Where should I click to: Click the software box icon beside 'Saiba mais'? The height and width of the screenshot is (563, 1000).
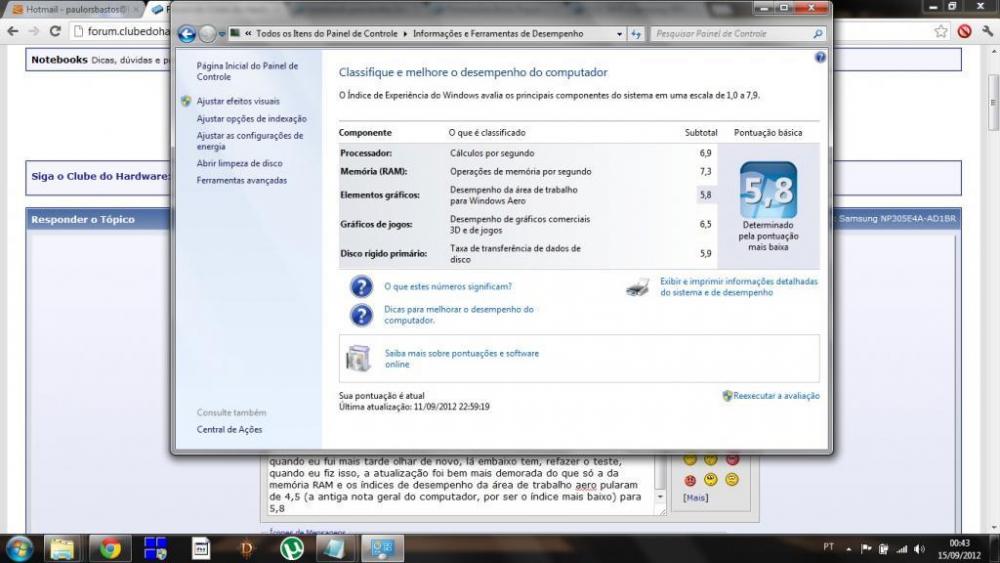tap(358, 358)
